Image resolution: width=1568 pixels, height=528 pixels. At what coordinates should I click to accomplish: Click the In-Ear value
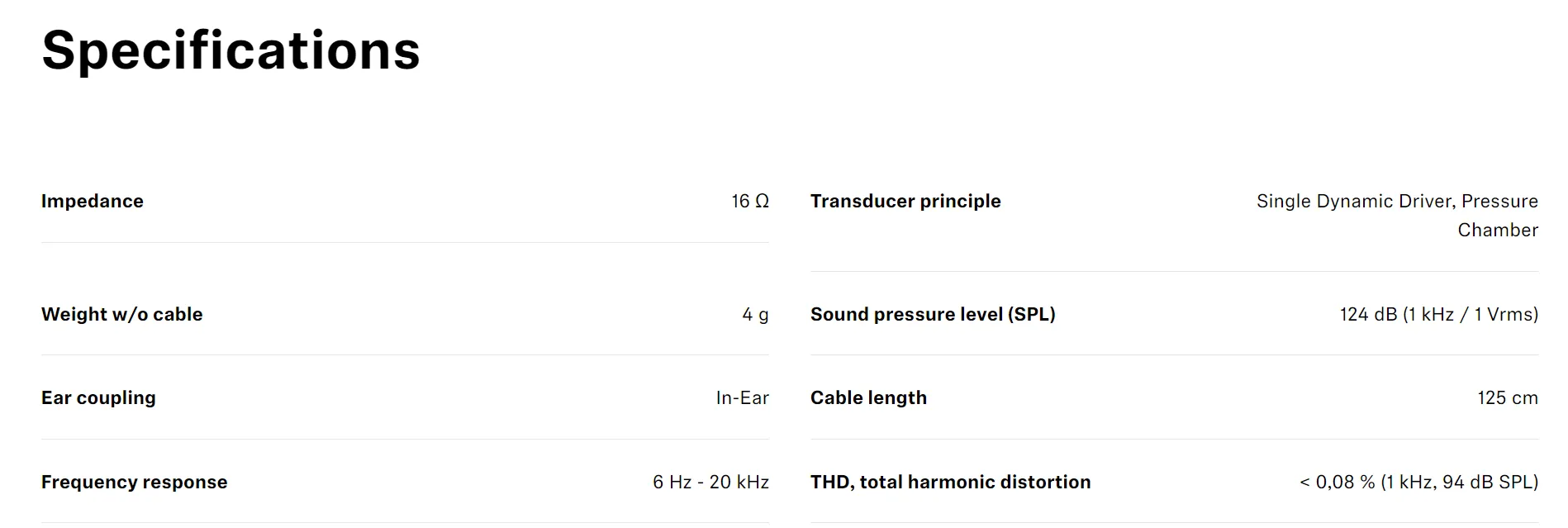coord(743,397)
